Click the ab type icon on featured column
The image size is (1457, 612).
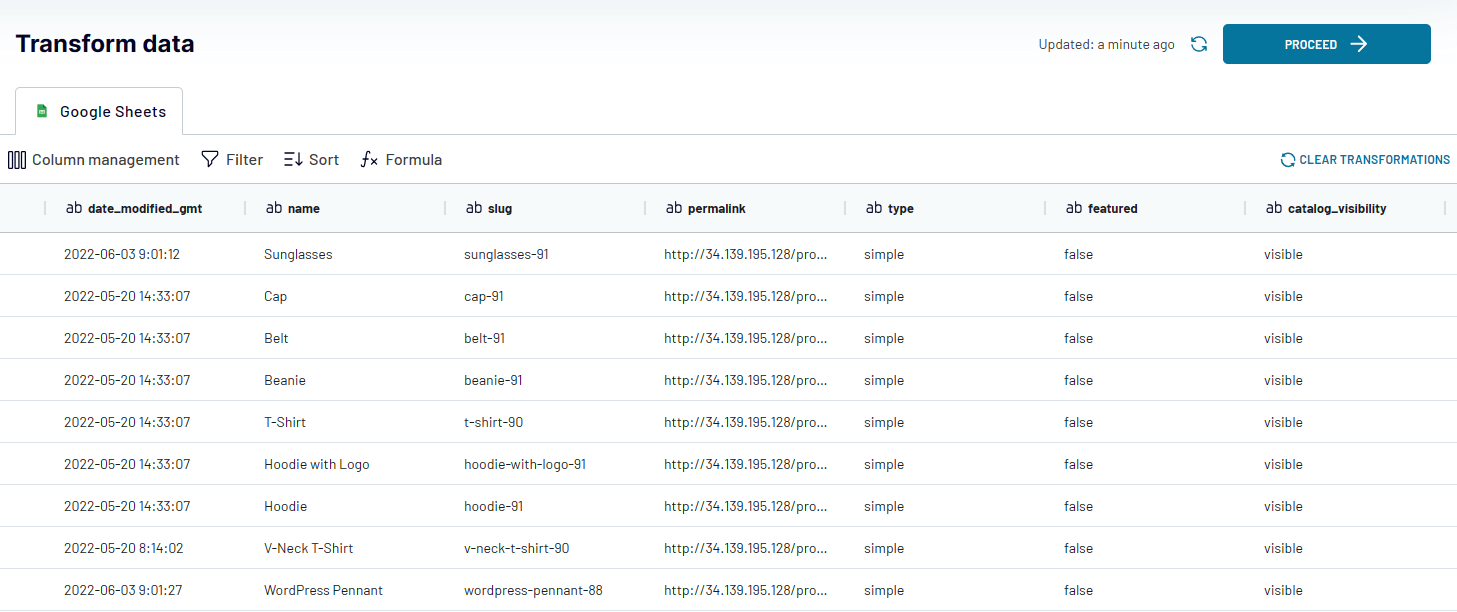[x=1073, y=208]
